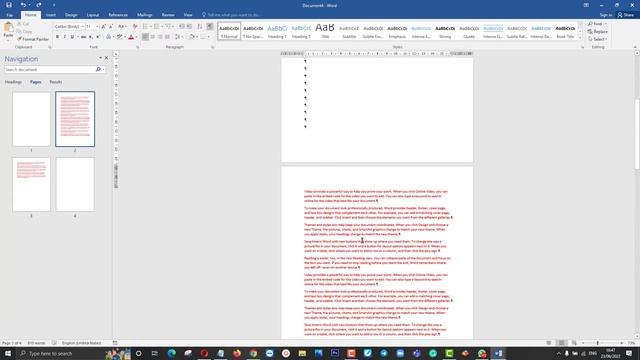Open Microsoft Edge from taskbar
The width and height of the screenshot is (640, 360).
click(171, 353)
